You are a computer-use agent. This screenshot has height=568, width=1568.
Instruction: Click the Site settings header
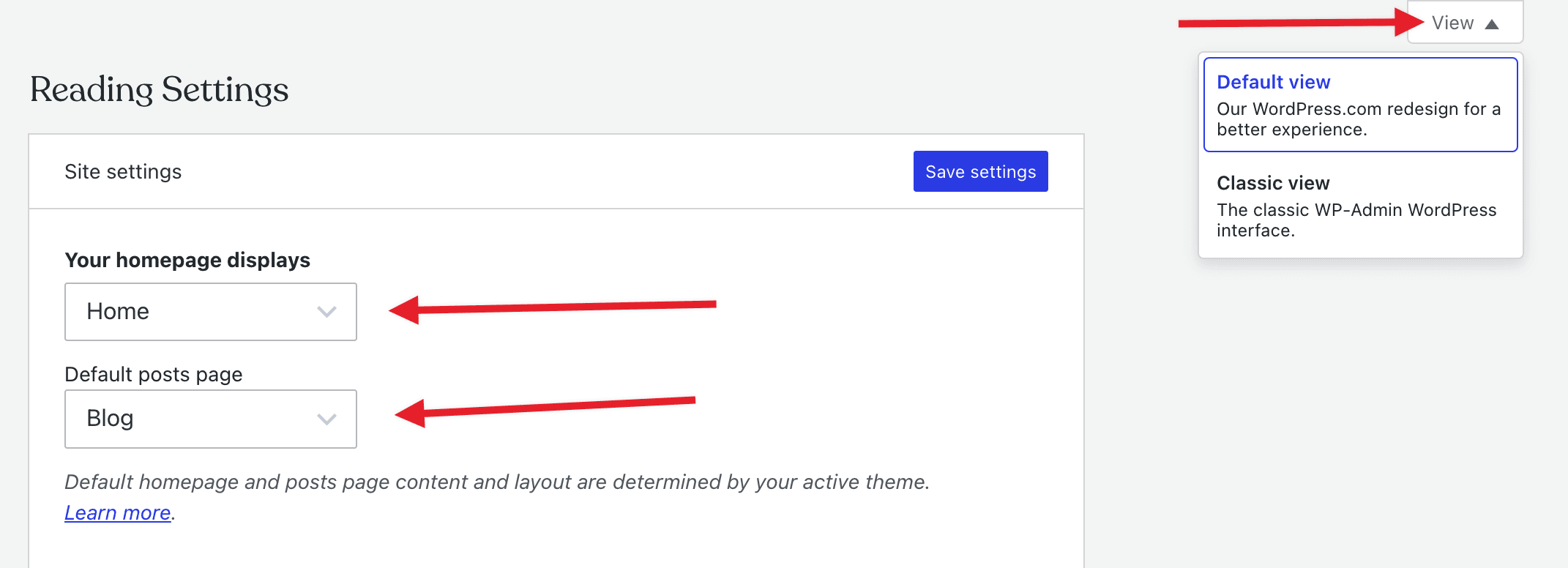[123, 171]
